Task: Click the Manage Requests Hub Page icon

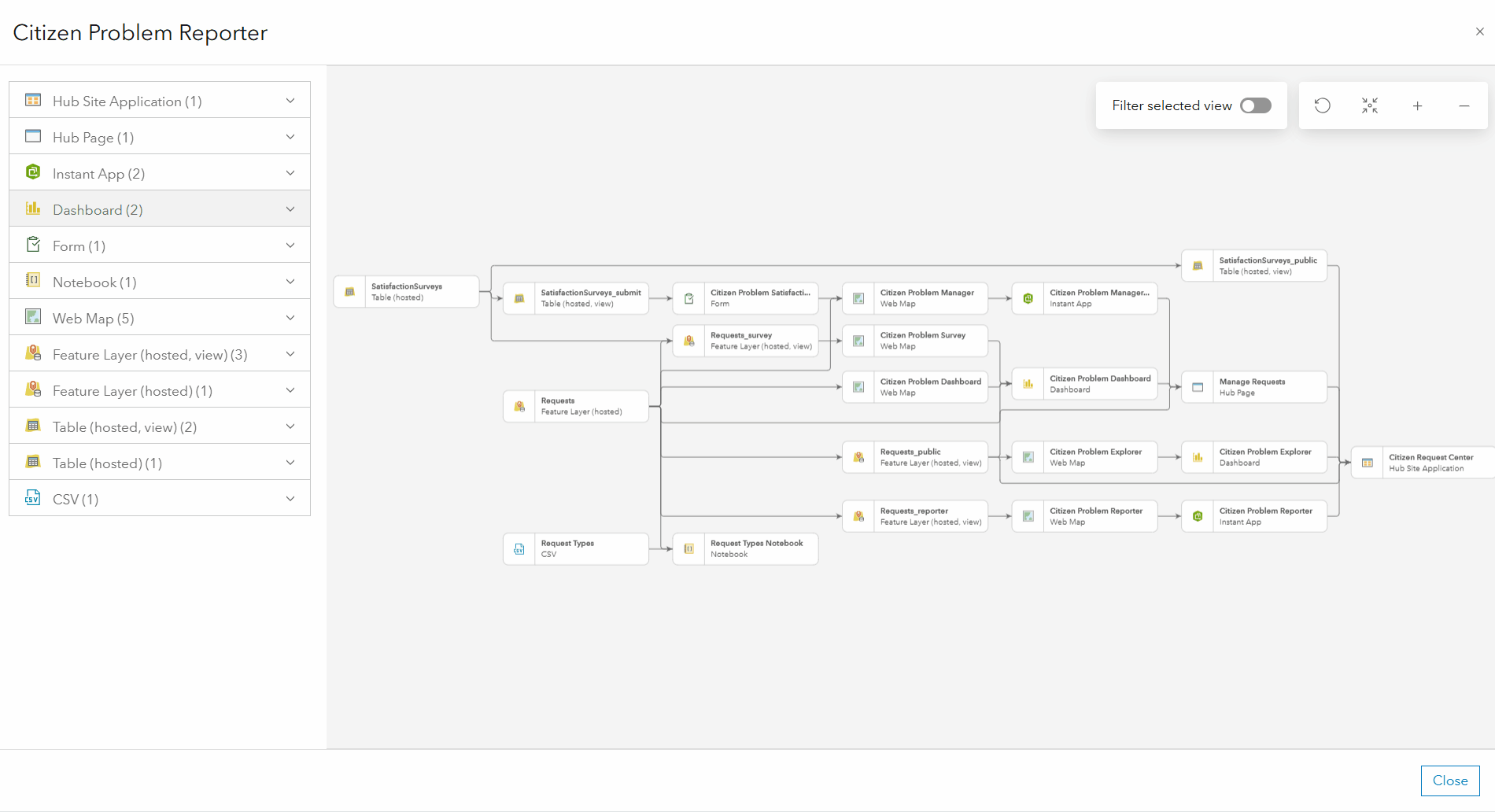Action: [1198, 387]
